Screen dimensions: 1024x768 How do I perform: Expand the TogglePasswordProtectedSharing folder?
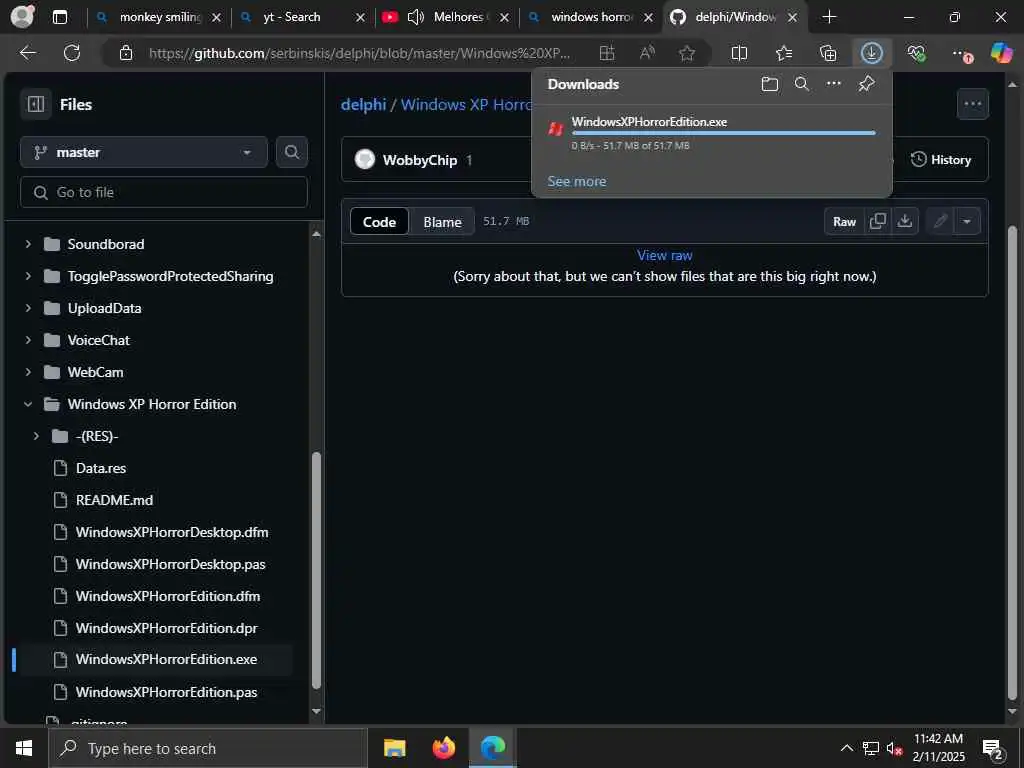[x=28, y=276]
